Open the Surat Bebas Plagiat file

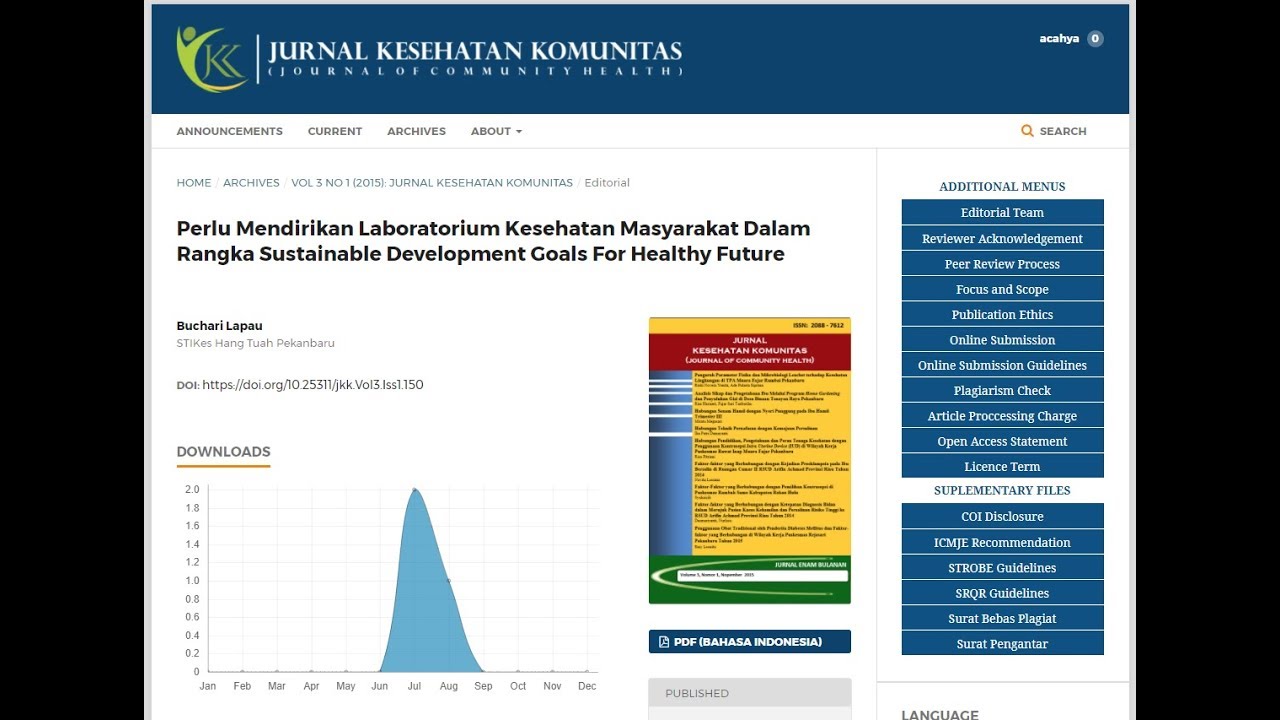point(1003,618)
